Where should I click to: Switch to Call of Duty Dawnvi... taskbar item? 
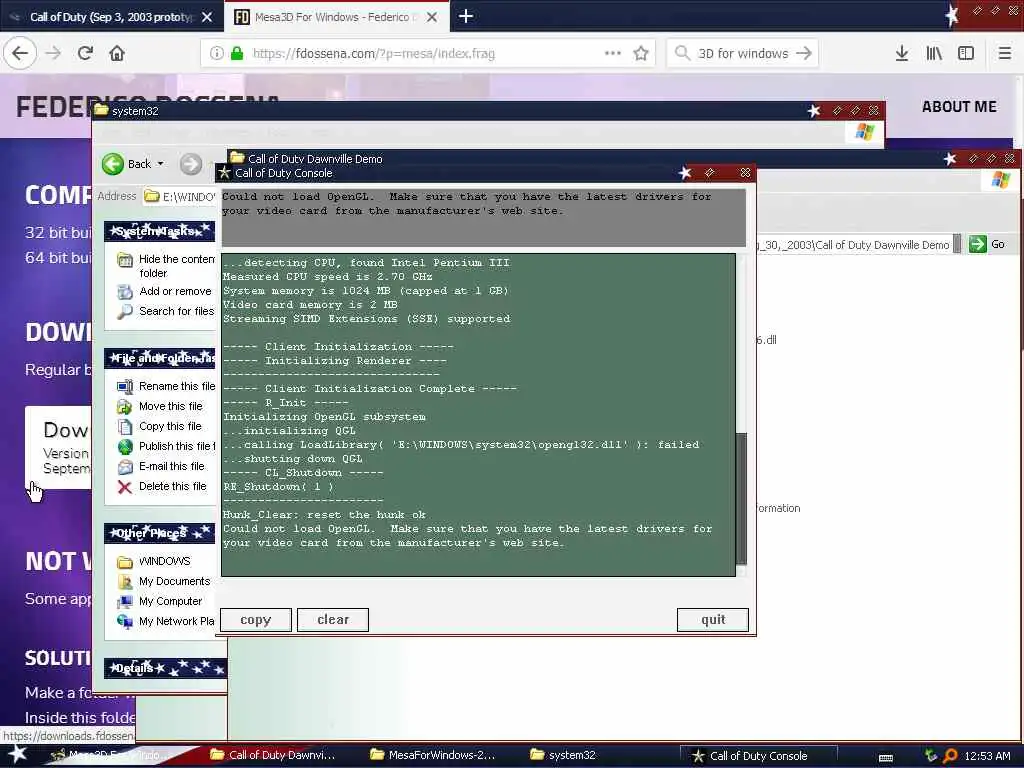point(273,755)
